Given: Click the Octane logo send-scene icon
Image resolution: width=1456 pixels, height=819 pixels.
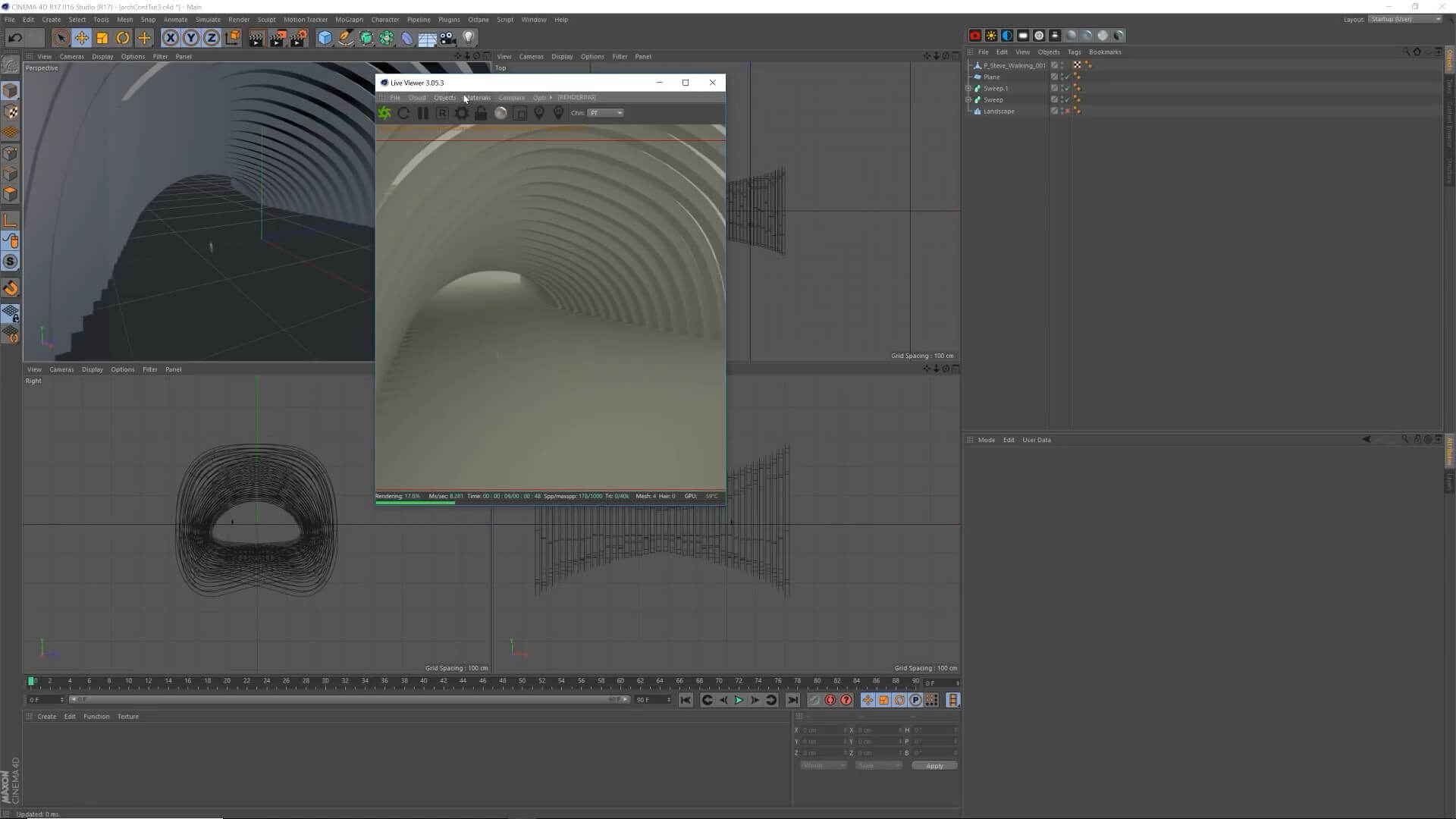Looking at the screenshot, I should [x=384, y=114].
